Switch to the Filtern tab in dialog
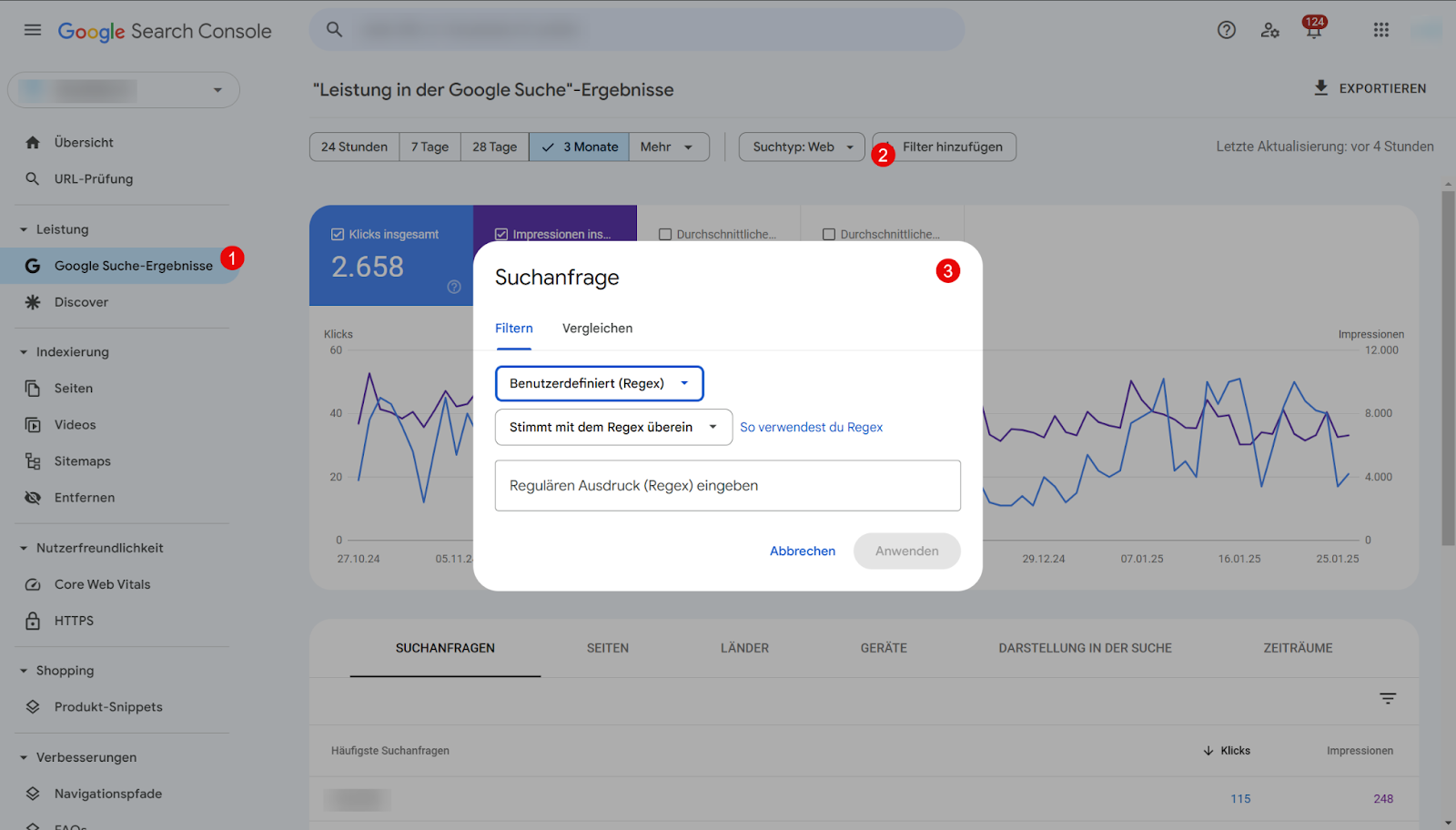This screenshot has width=1456, height=830. click(x=514, y=329)
